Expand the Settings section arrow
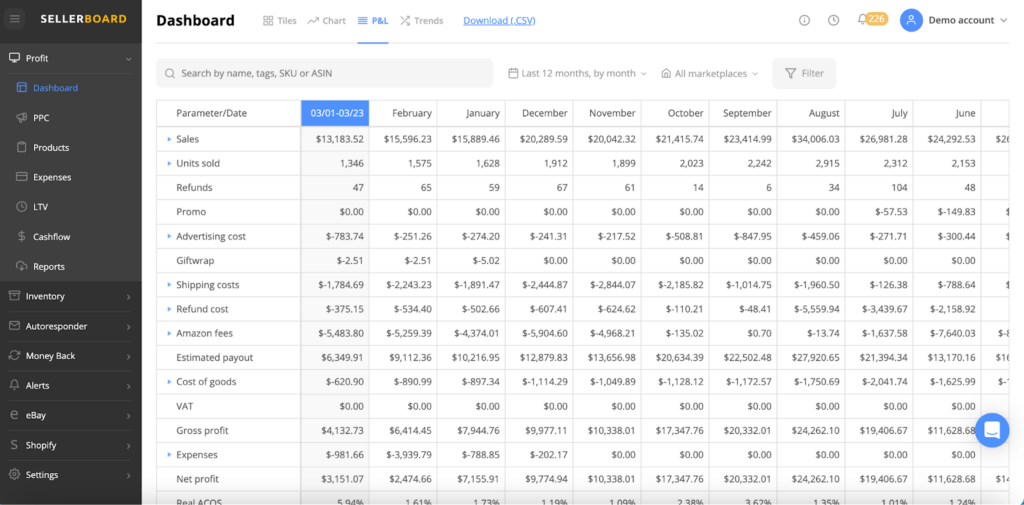Screen dimensions: 1024x505 pos(128,475)
